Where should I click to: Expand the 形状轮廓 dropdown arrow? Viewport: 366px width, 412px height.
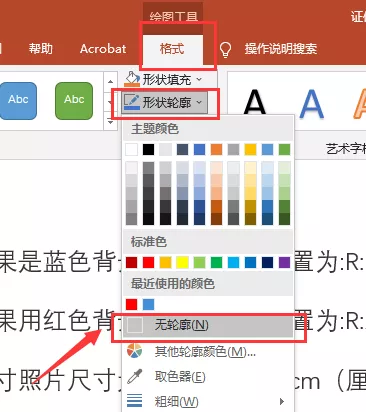click(199, 102)
